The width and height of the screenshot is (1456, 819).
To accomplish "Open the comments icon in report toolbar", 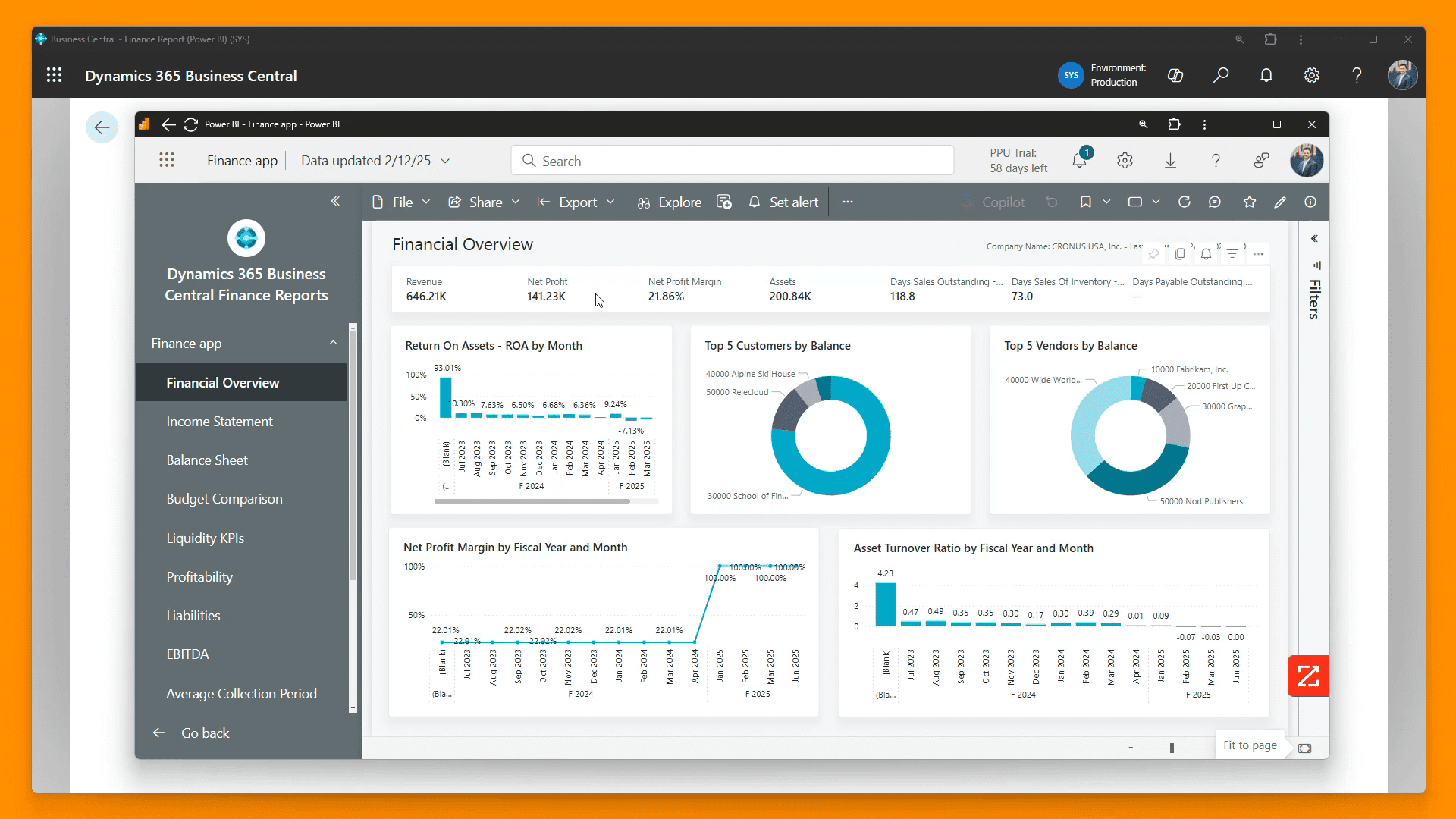I will [x=1215, y=202].
